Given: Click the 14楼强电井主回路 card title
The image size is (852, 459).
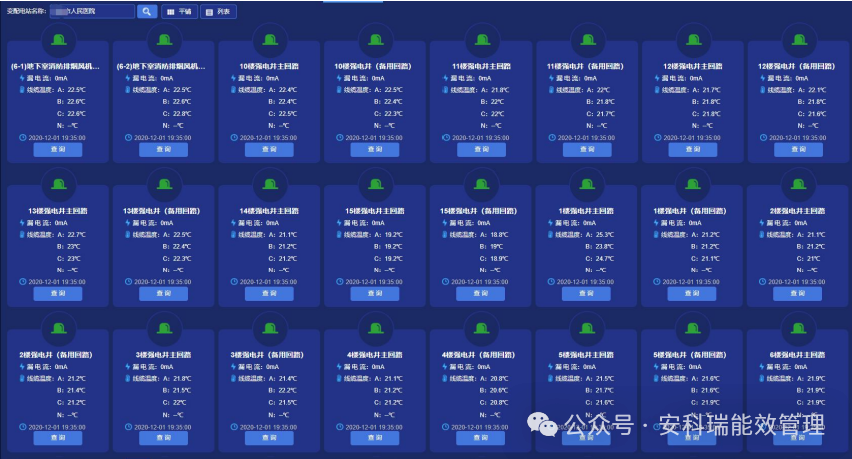Looking at the screenshot, I should [270, 211].
